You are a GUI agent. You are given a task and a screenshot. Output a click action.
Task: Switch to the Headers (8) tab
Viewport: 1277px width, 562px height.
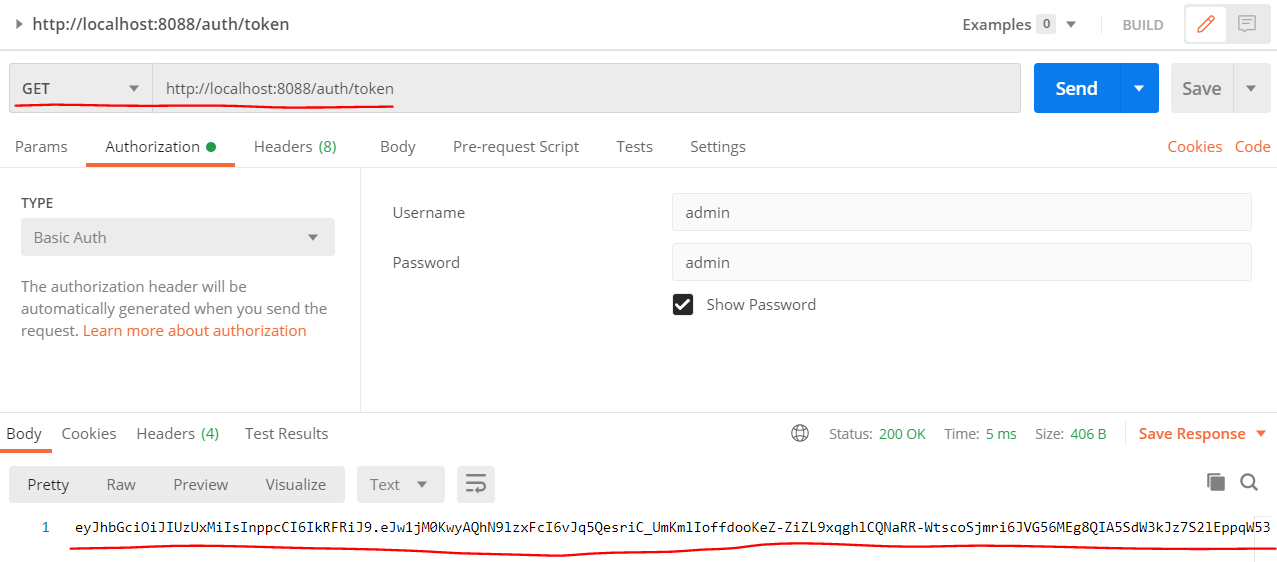click(295, 146)
